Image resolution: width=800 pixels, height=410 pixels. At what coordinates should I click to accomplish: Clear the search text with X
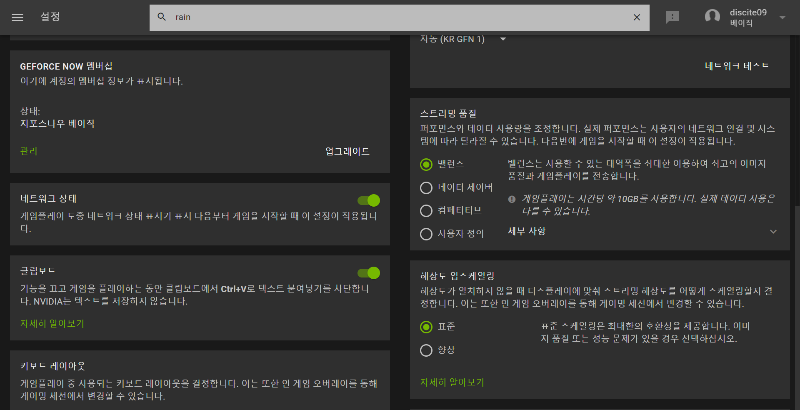pyautogui.click(x=637, y=17)
